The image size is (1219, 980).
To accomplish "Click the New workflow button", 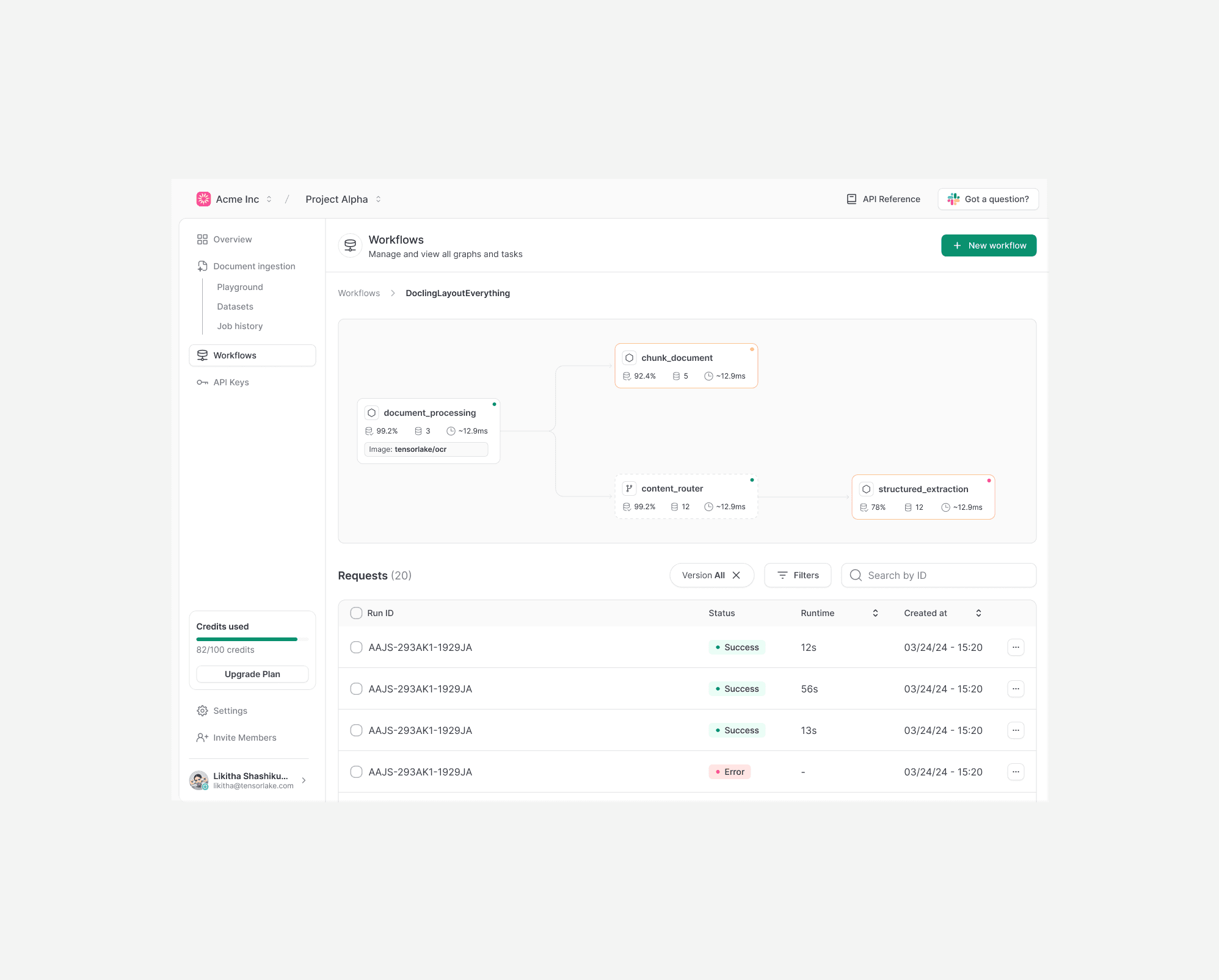I will (x=988, y=245).
